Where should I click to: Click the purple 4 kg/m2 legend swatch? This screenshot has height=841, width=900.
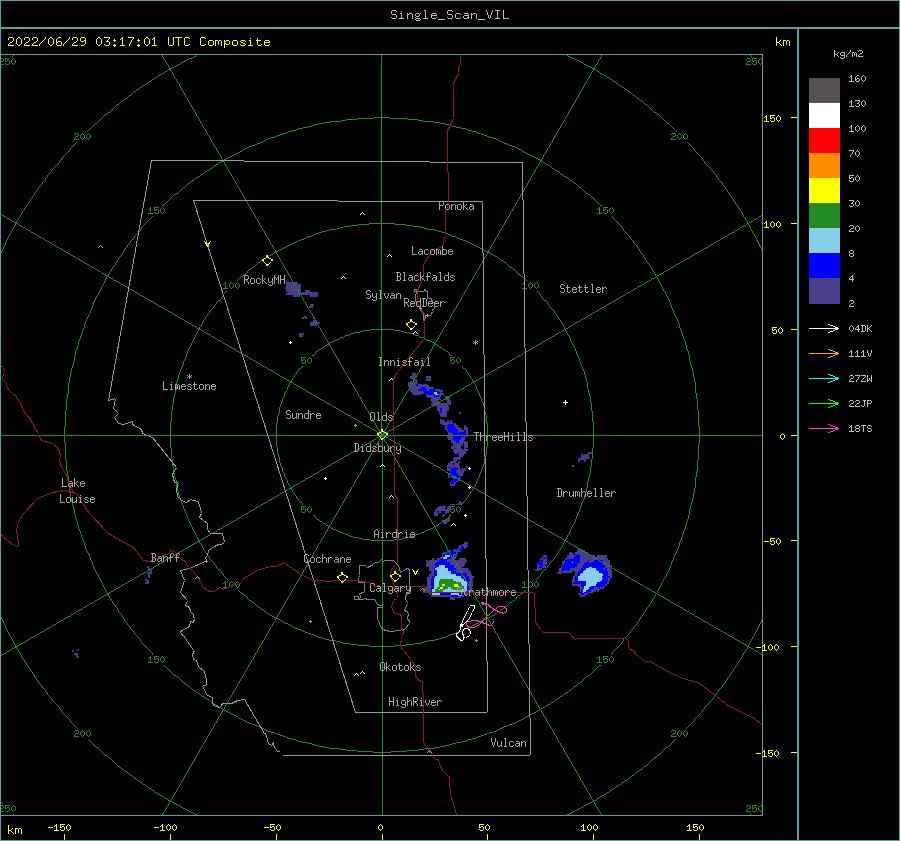coord(824,290)
